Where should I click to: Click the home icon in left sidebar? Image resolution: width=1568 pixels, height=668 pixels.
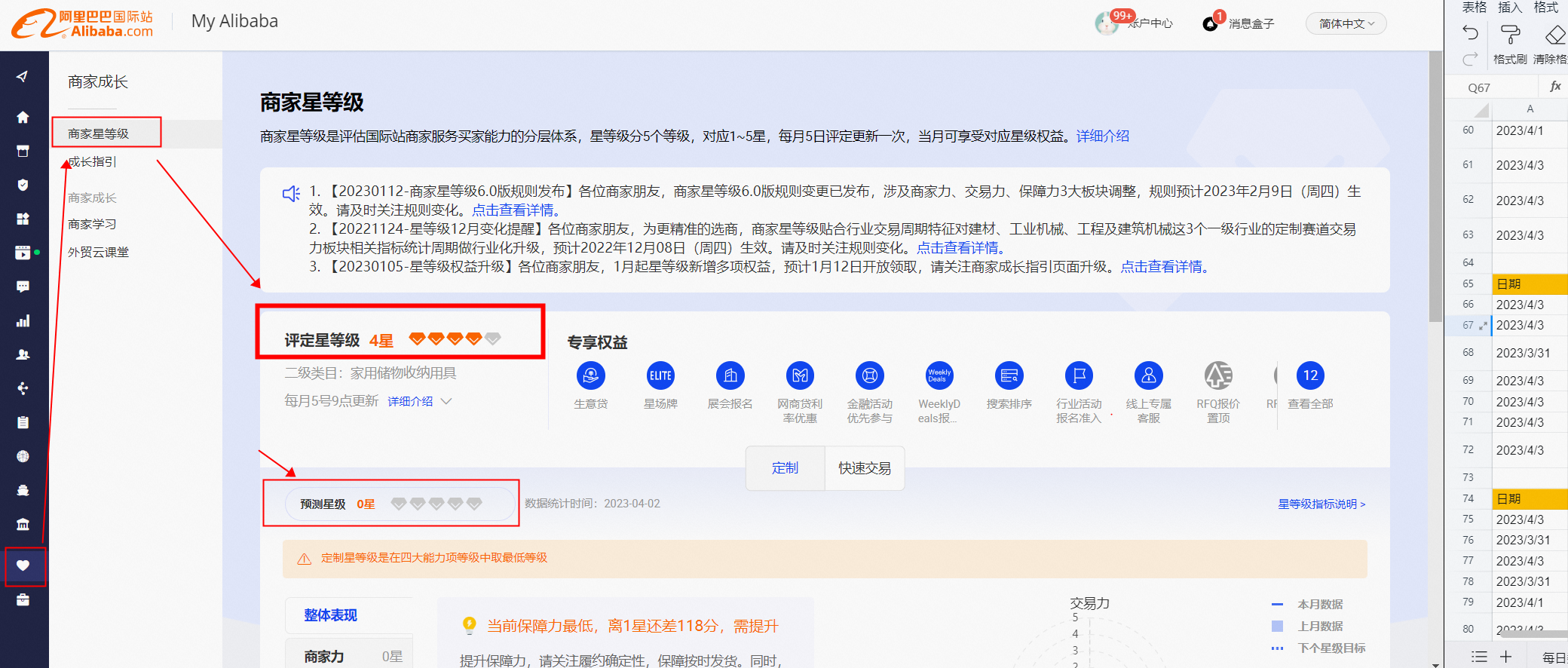pos(23,117)
